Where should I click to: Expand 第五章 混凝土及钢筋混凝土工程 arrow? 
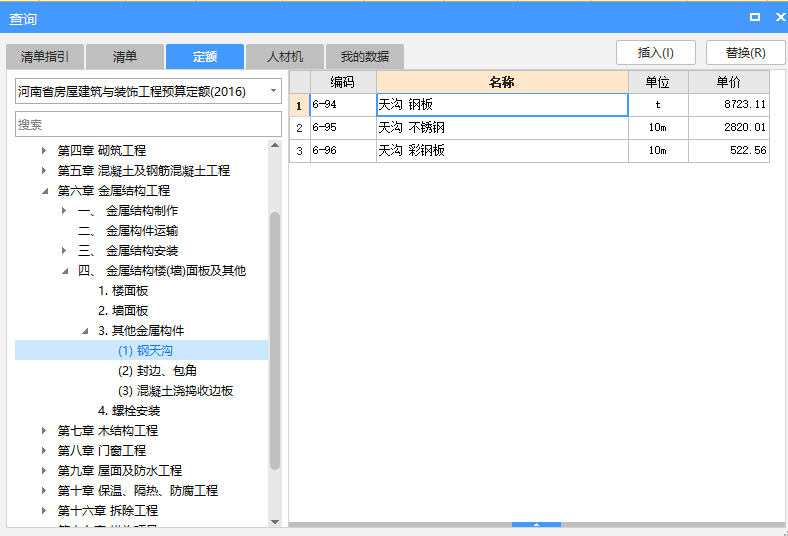pyautogui.click(x=44, y=170)
